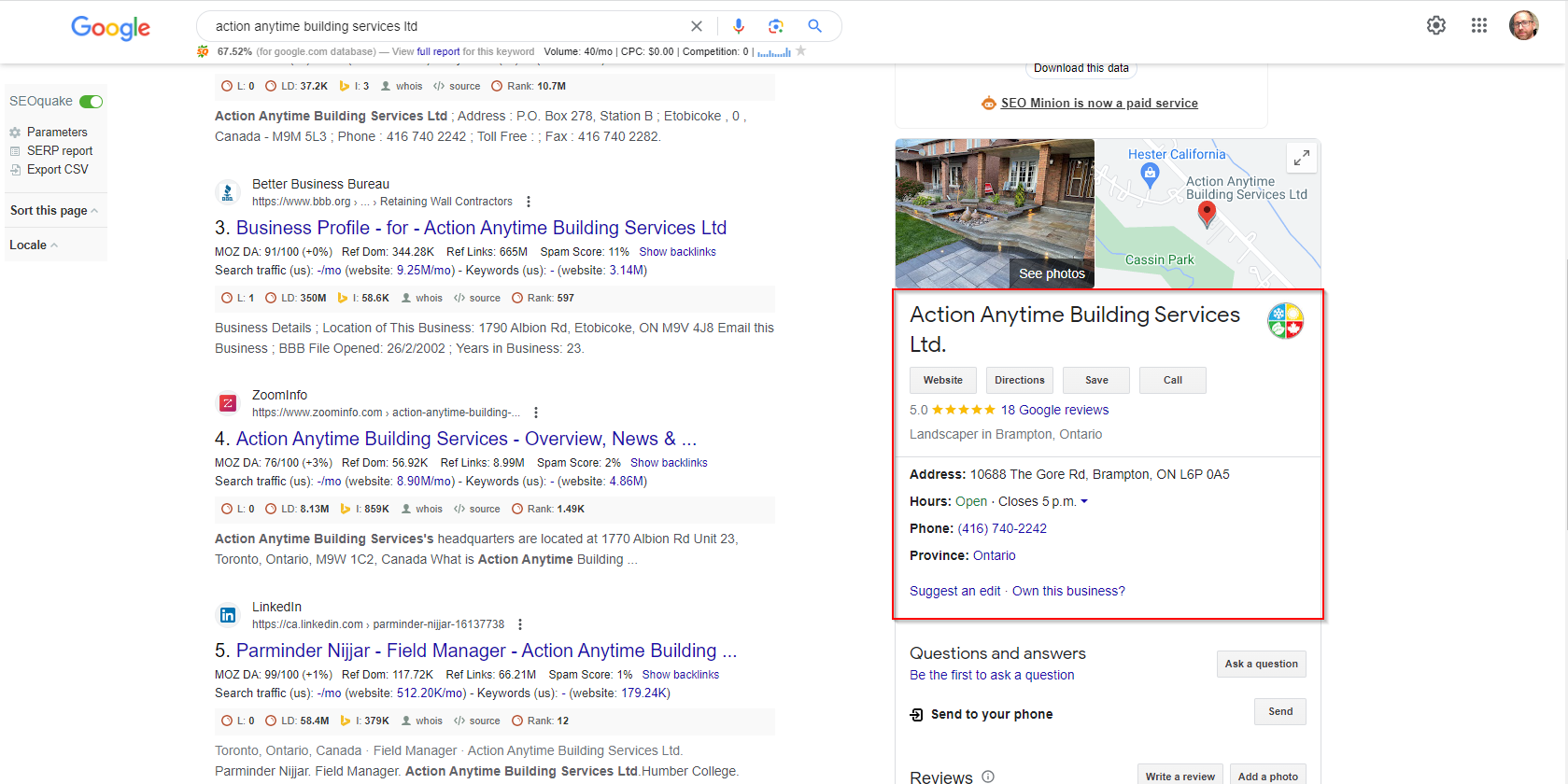Clear the search box with the X icon
The height and width of the screenshot is (784, 1568).
pyautogui.click(x=697, y=26)
